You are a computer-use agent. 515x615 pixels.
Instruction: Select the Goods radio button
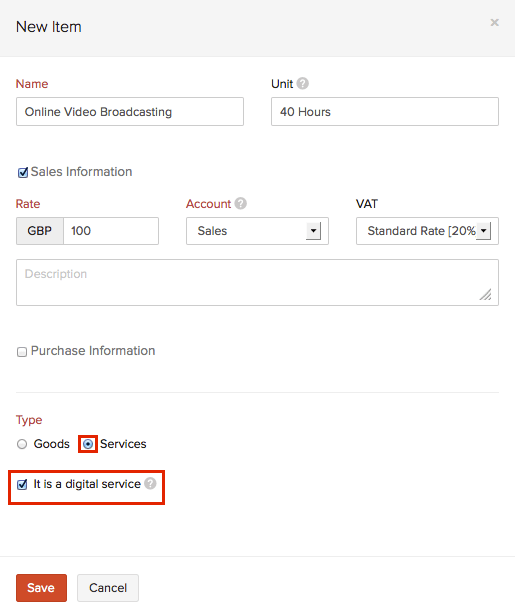pos(22,444)
